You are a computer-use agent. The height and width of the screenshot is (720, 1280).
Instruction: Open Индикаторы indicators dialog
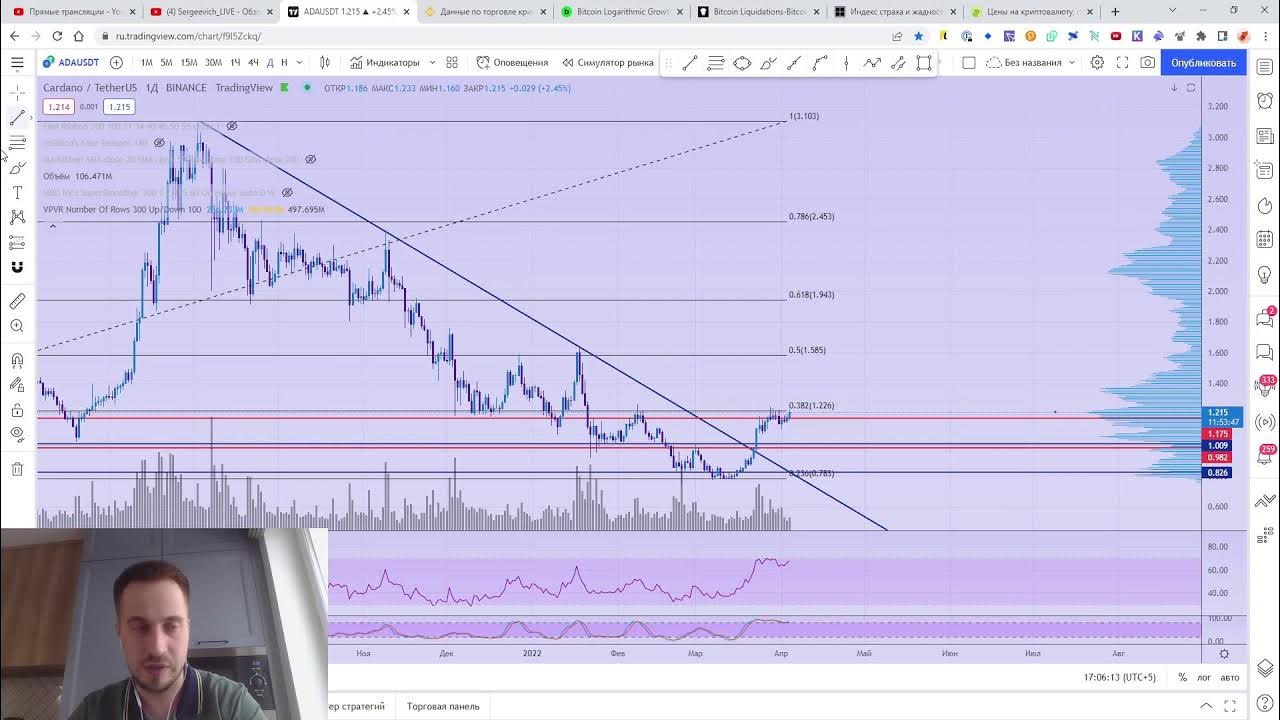[384, 62]
